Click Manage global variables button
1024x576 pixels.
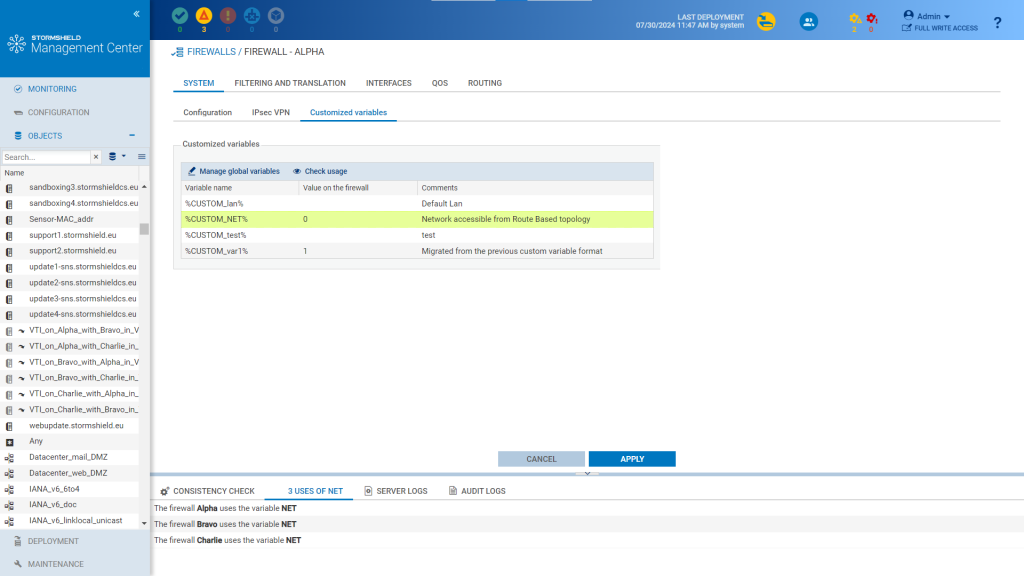tap(234, 171)
